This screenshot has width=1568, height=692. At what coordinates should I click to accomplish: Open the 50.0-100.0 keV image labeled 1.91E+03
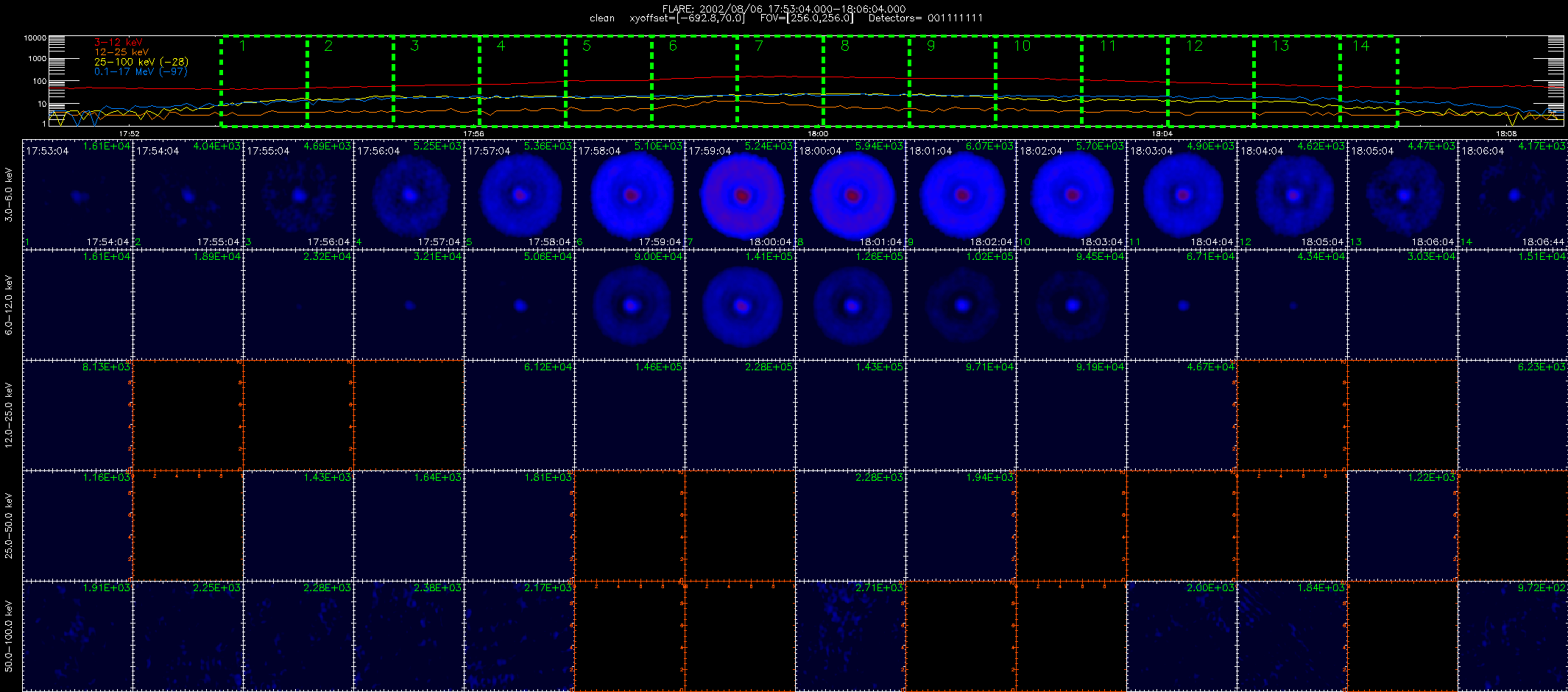click(x=77, y=636)
